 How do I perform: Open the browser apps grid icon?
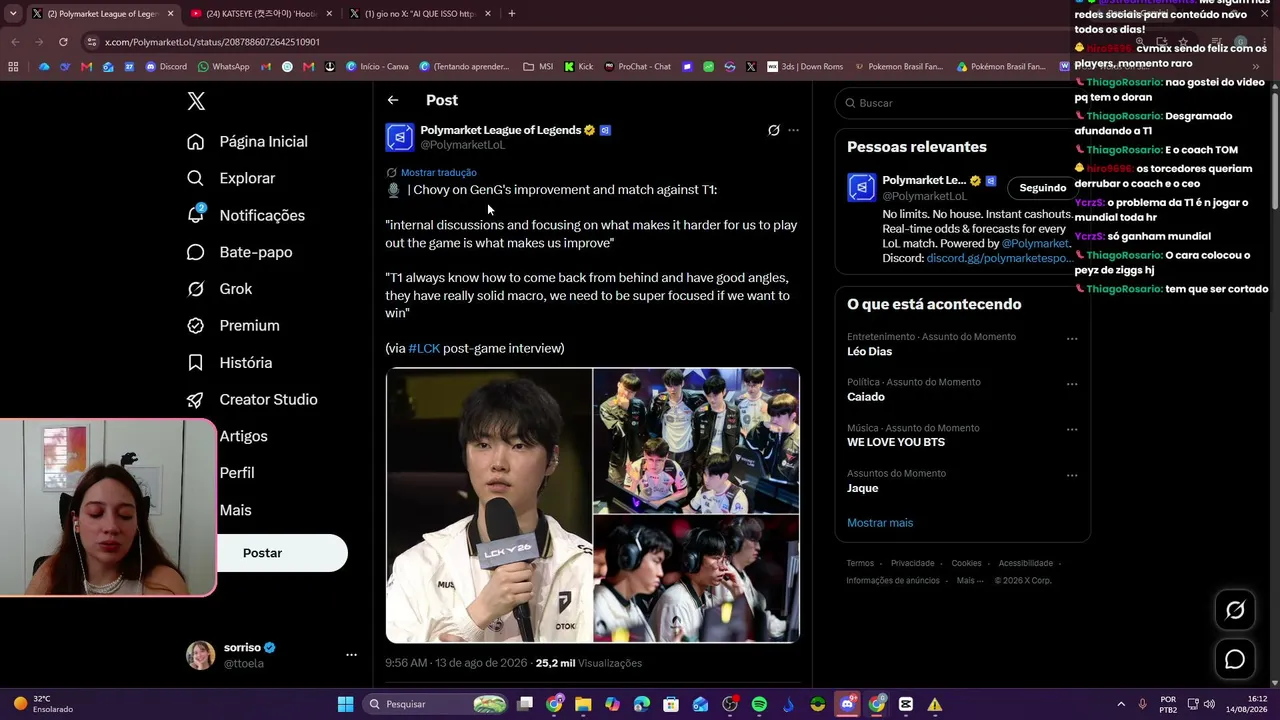13,67
